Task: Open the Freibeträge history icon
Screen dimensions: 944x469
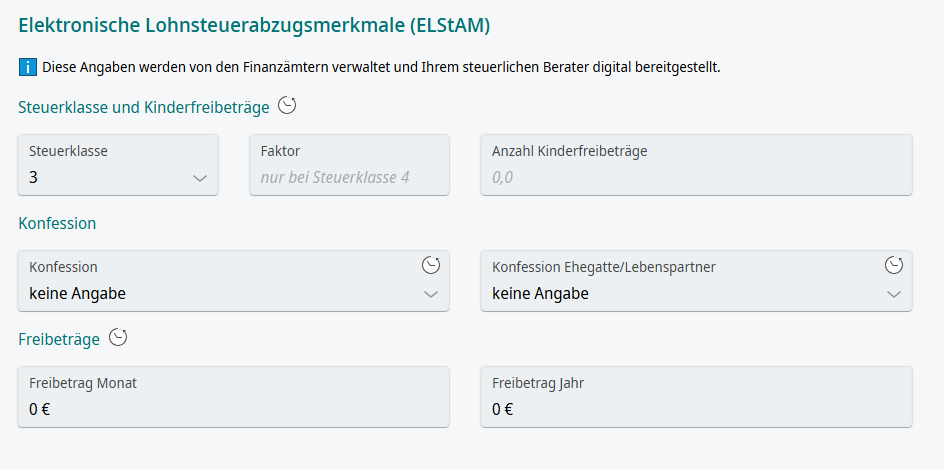Action: click(x=118, y=338)
